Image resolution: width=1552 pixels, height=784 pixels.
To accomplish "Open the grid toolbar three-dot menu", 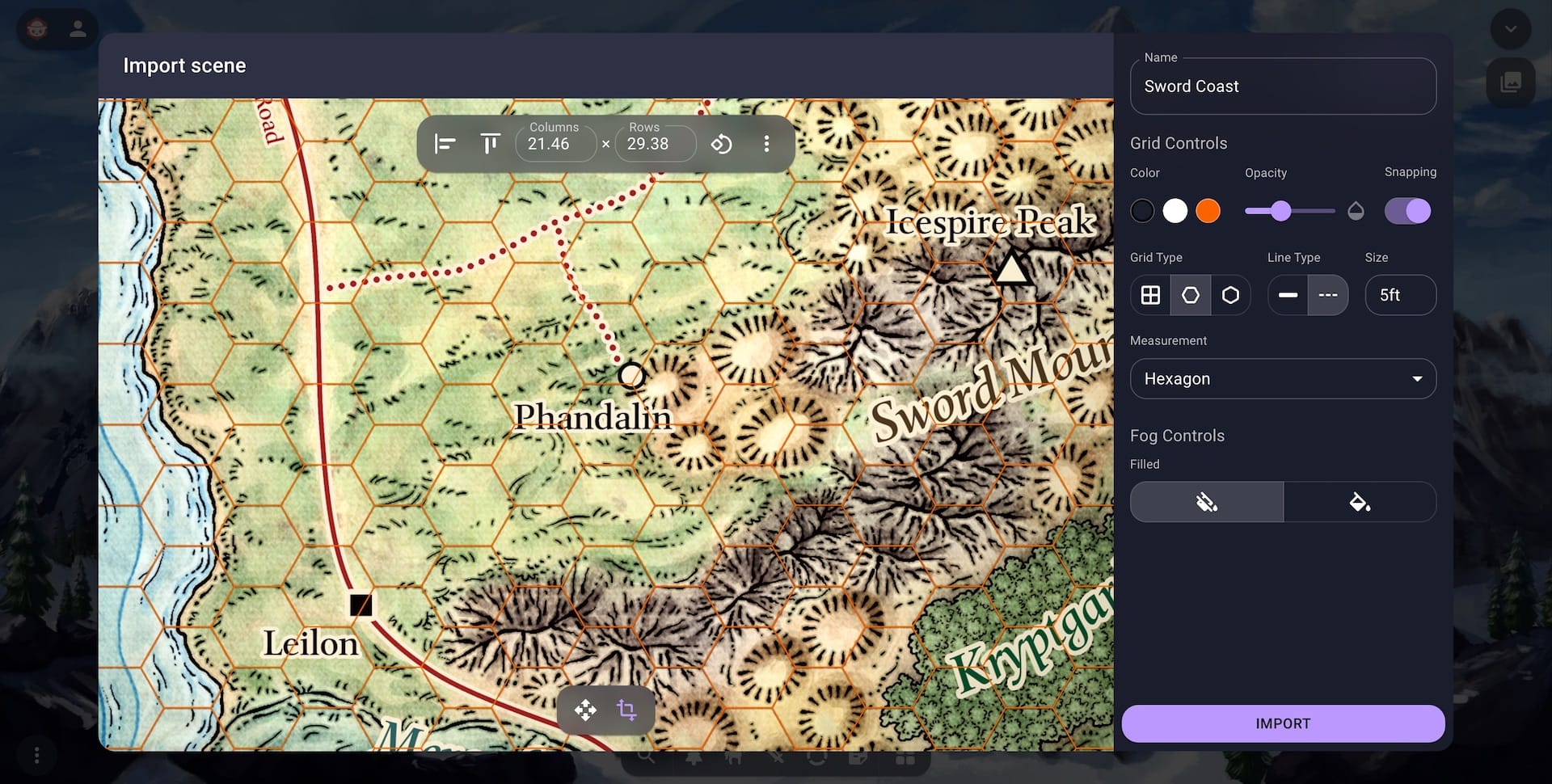I will [x=766, y=144].
